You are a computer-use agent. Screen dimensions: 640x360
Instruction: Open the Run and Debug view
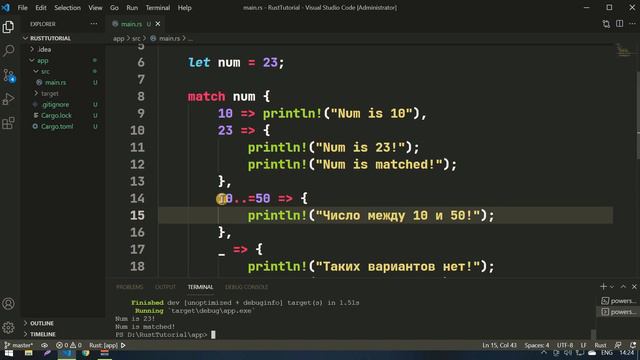[x=8, y=99]
